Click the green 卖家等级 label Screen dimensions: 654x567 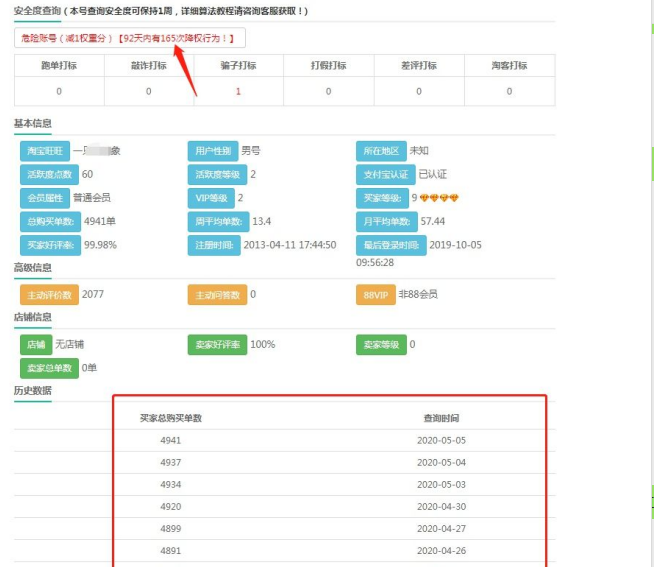(x=381, y=345)
